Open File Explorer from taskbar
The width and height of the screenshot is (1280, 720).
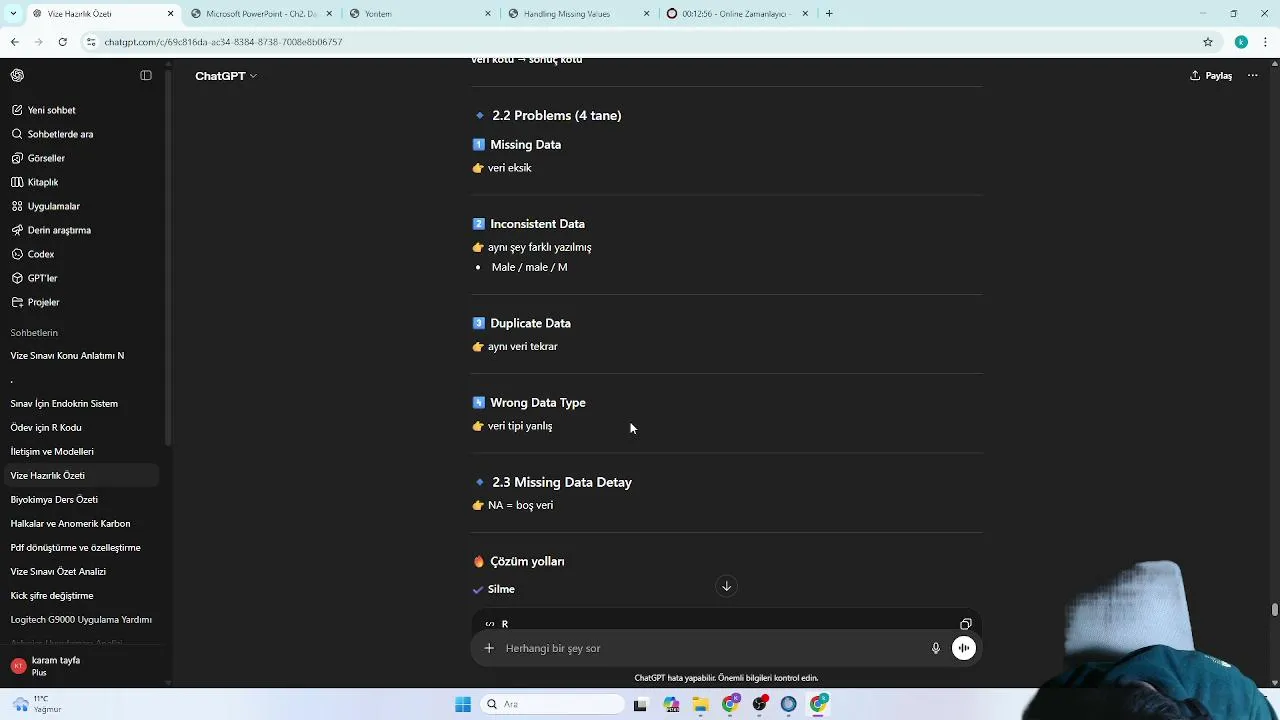(701, 704)
